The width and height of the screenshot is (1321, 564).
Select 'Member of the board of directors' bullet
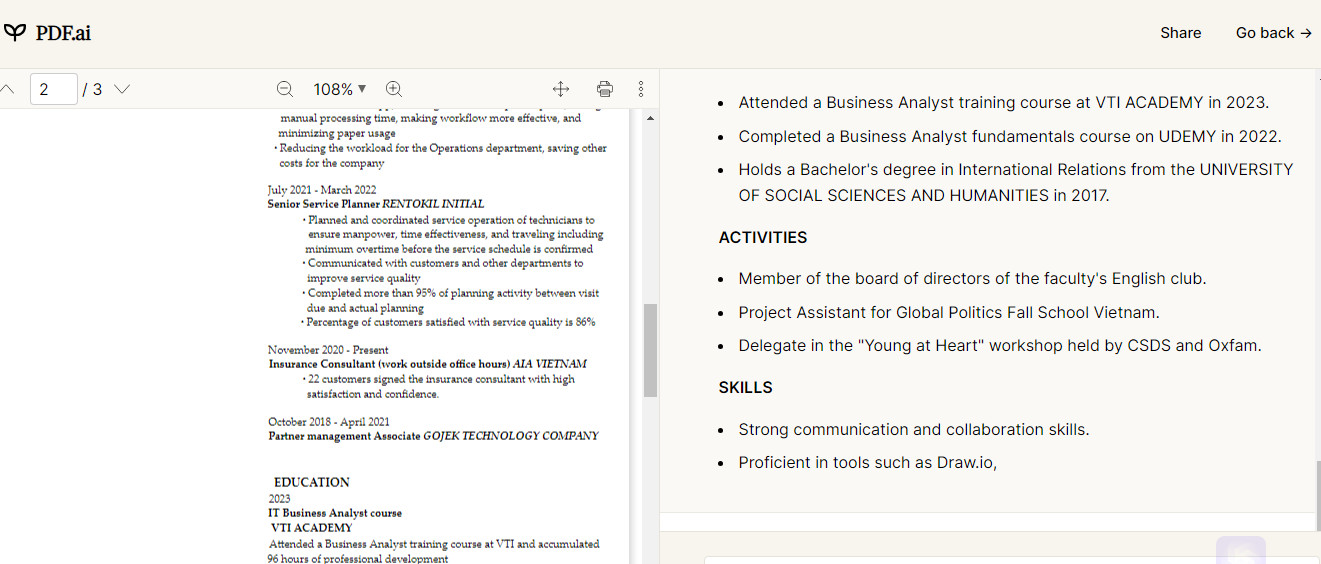(973, 278)
